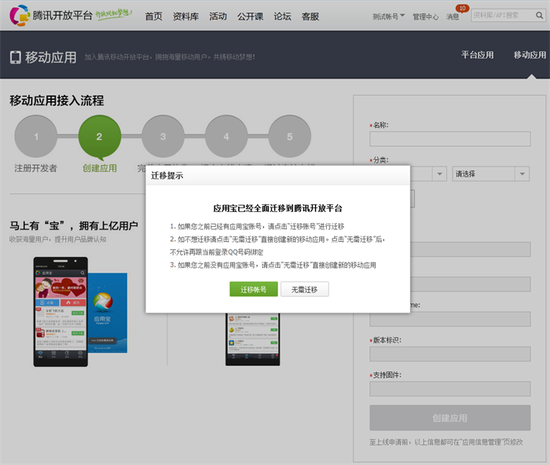The image size is (550, 465).
Task: Open 公开课 navigation item
Action: [250, 16]
